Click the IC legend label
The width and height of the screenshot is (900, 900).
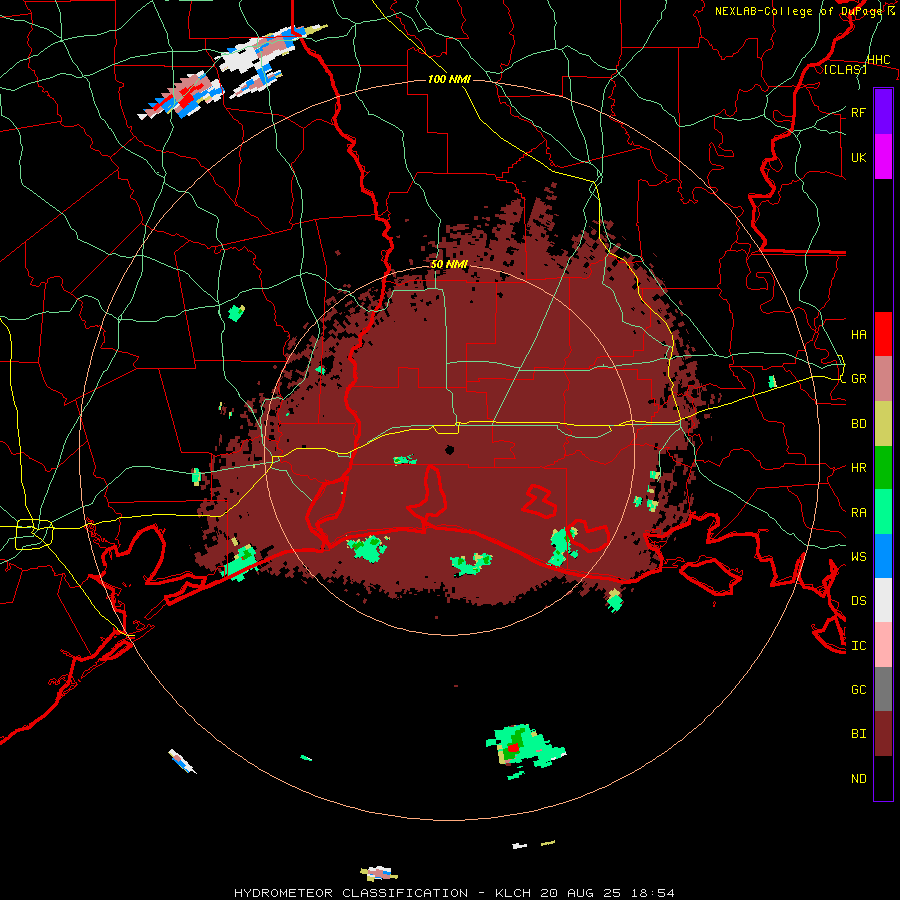pos(859,646)
